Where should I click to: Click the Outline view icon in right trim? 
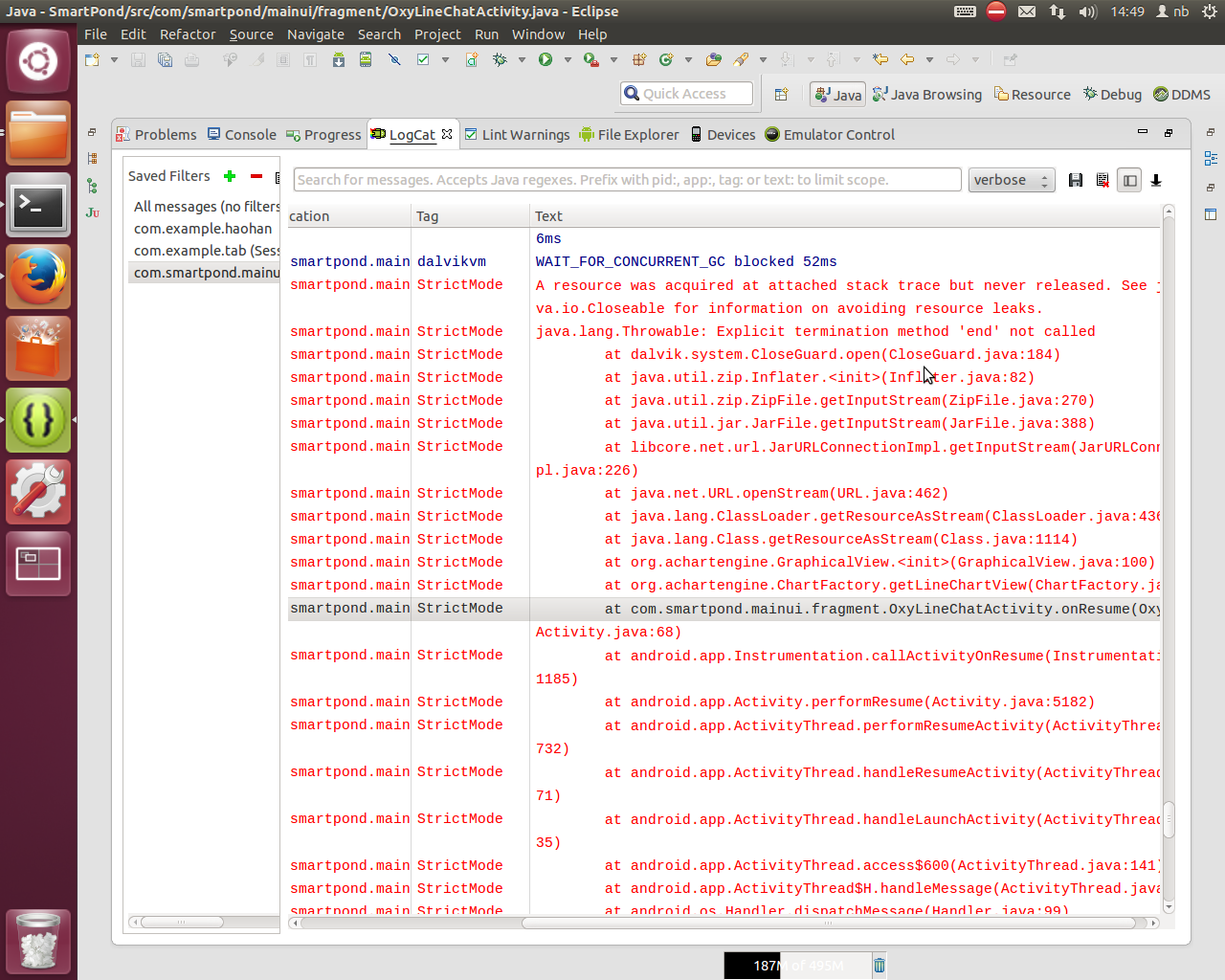click(x=1211, y=158)
